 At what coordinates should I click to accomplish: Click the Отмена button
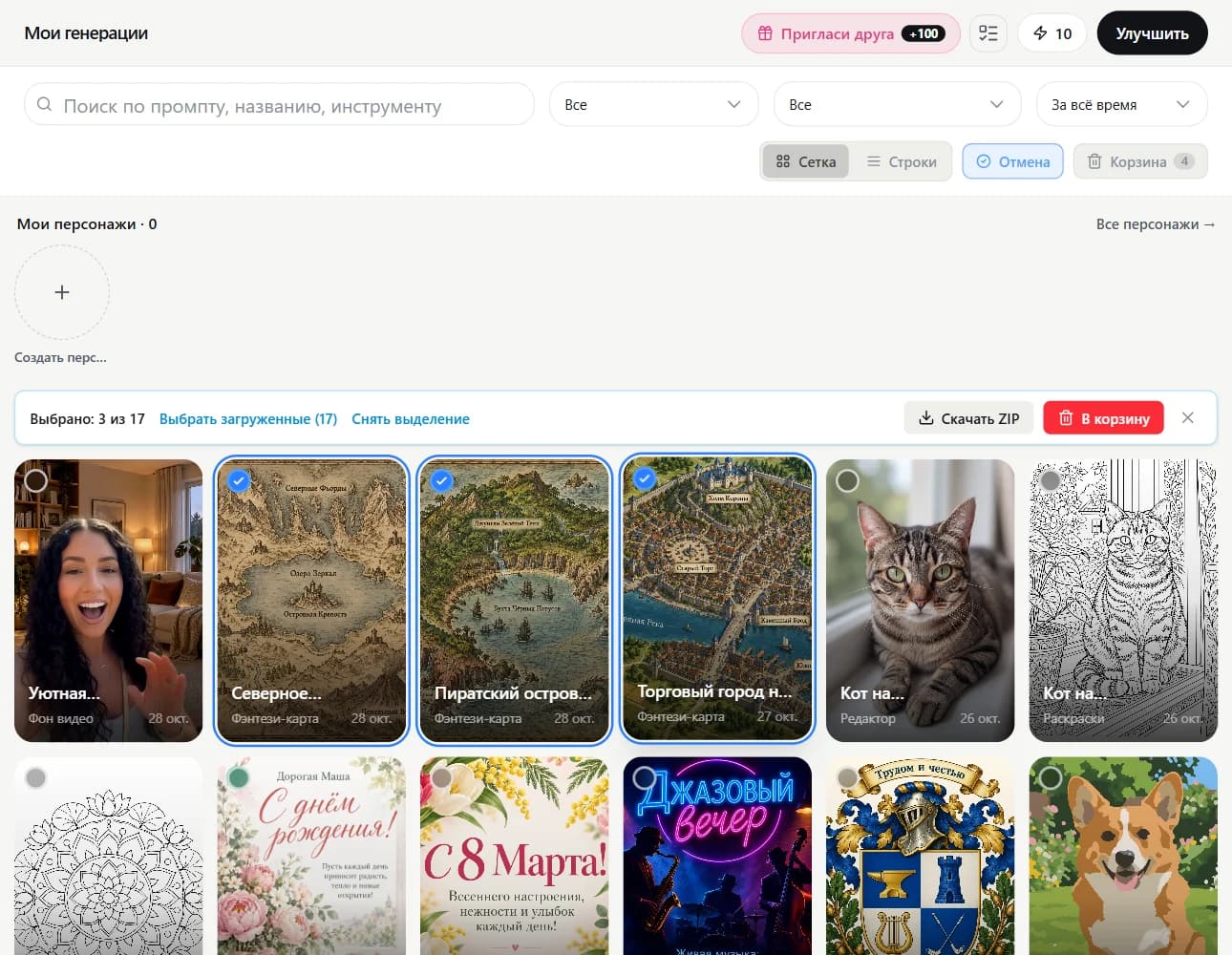(1012, 161)
